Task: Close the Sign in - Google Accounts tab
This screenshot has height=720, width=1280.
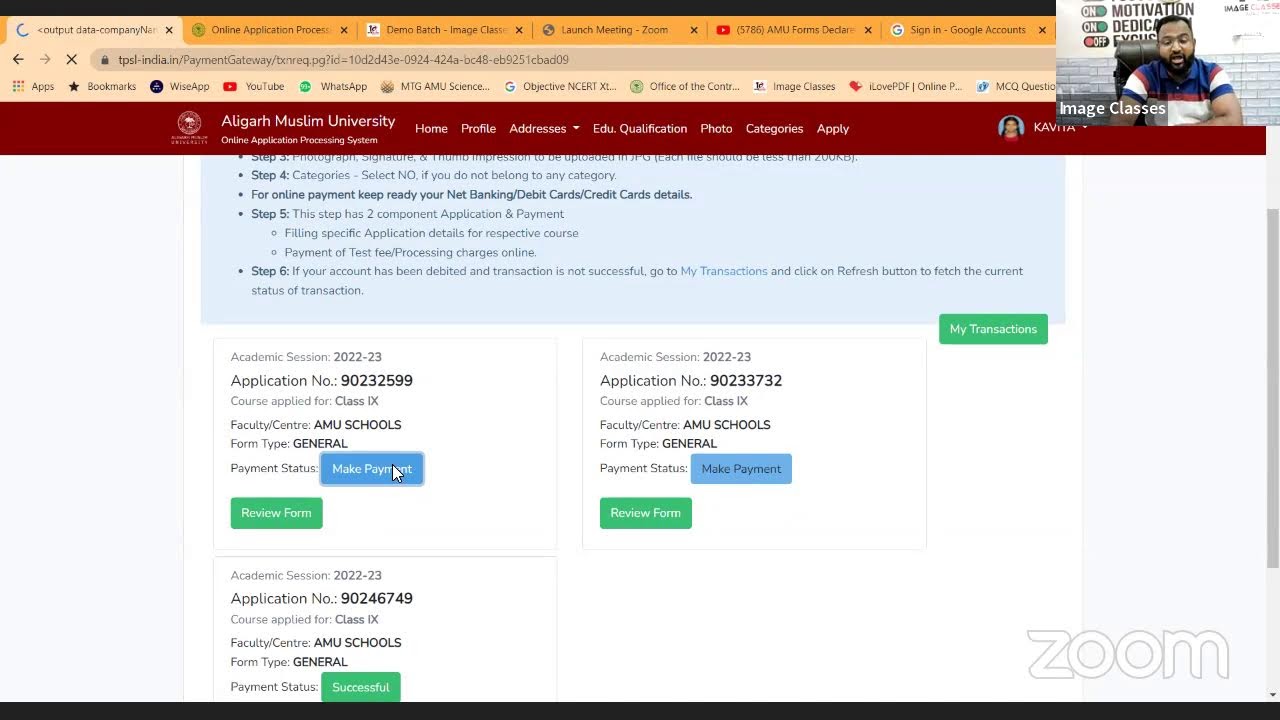Action: (x=1042, y=30)
